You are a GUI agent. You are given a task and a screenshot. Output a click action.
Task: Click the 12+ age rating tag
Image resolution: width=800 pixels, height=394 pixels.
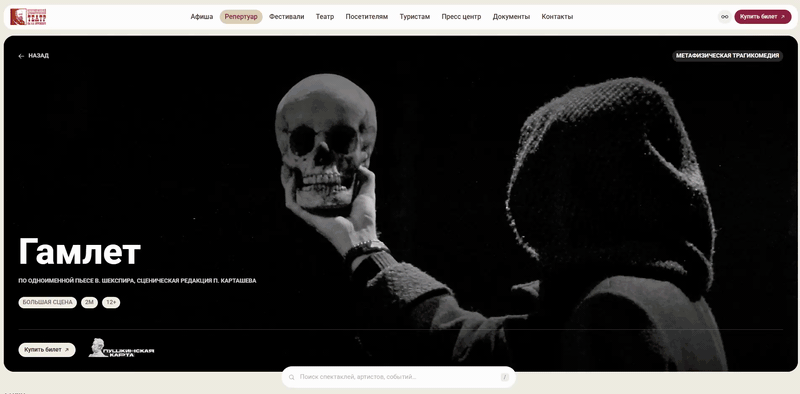pos(111,303)
